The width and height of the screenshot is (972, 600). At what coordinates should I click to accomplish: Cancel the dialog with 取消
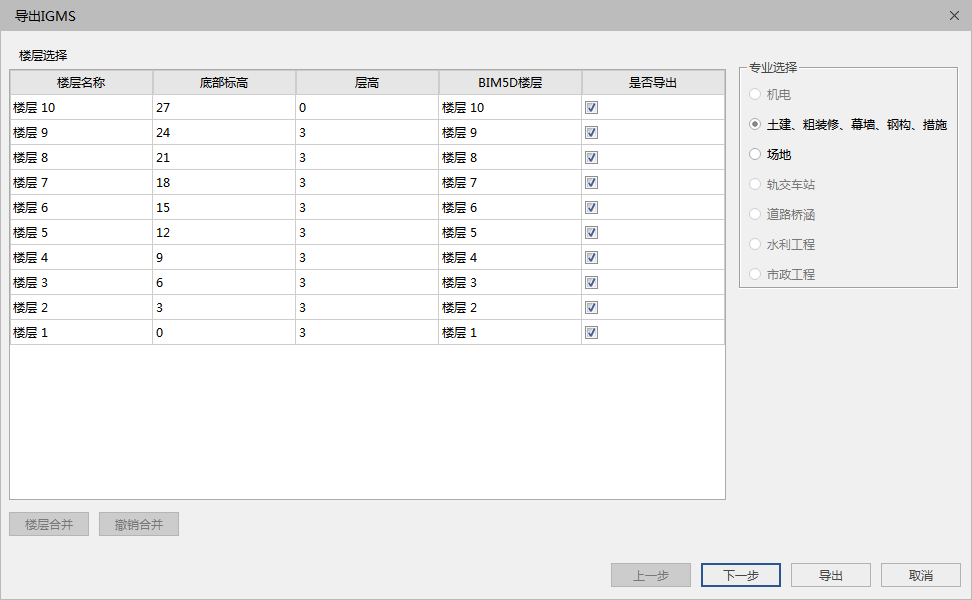[x=921, y=575]
